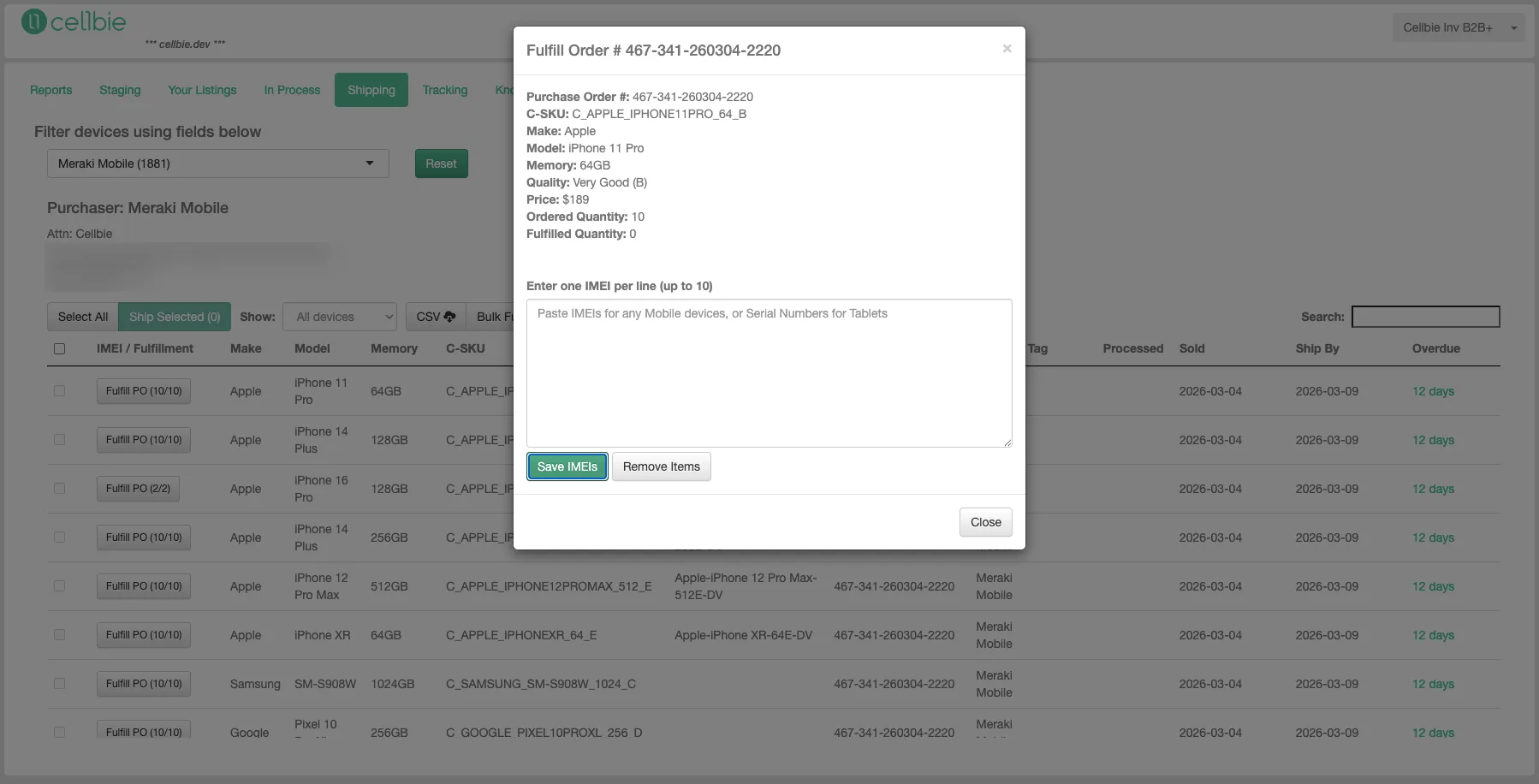Image resolution: width=1539 pixels, height=784 pixels.
Task: Click Fulfill PO for iPhone 11 Pro row
Action: point(144,391)
